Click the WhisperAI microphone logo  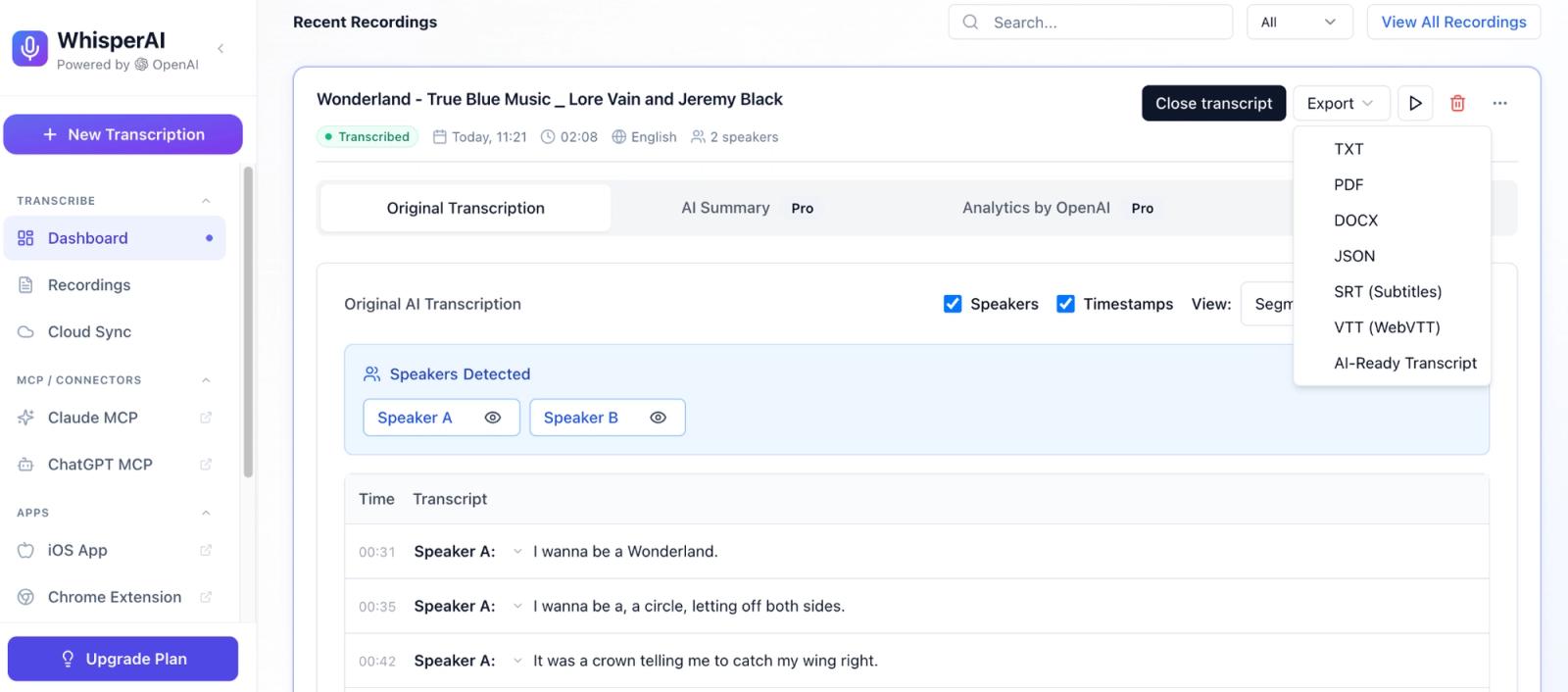click(29, 48)
